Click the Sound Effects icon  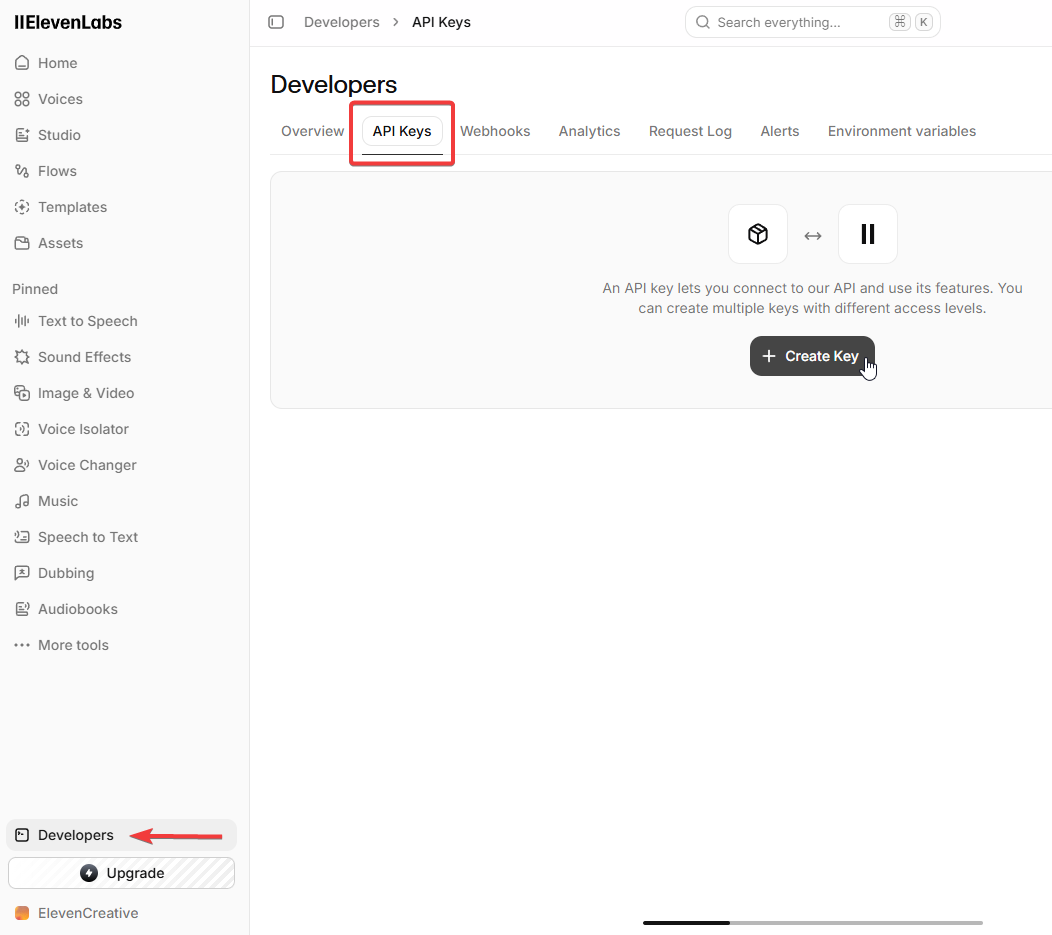click(x=22, y=357)
